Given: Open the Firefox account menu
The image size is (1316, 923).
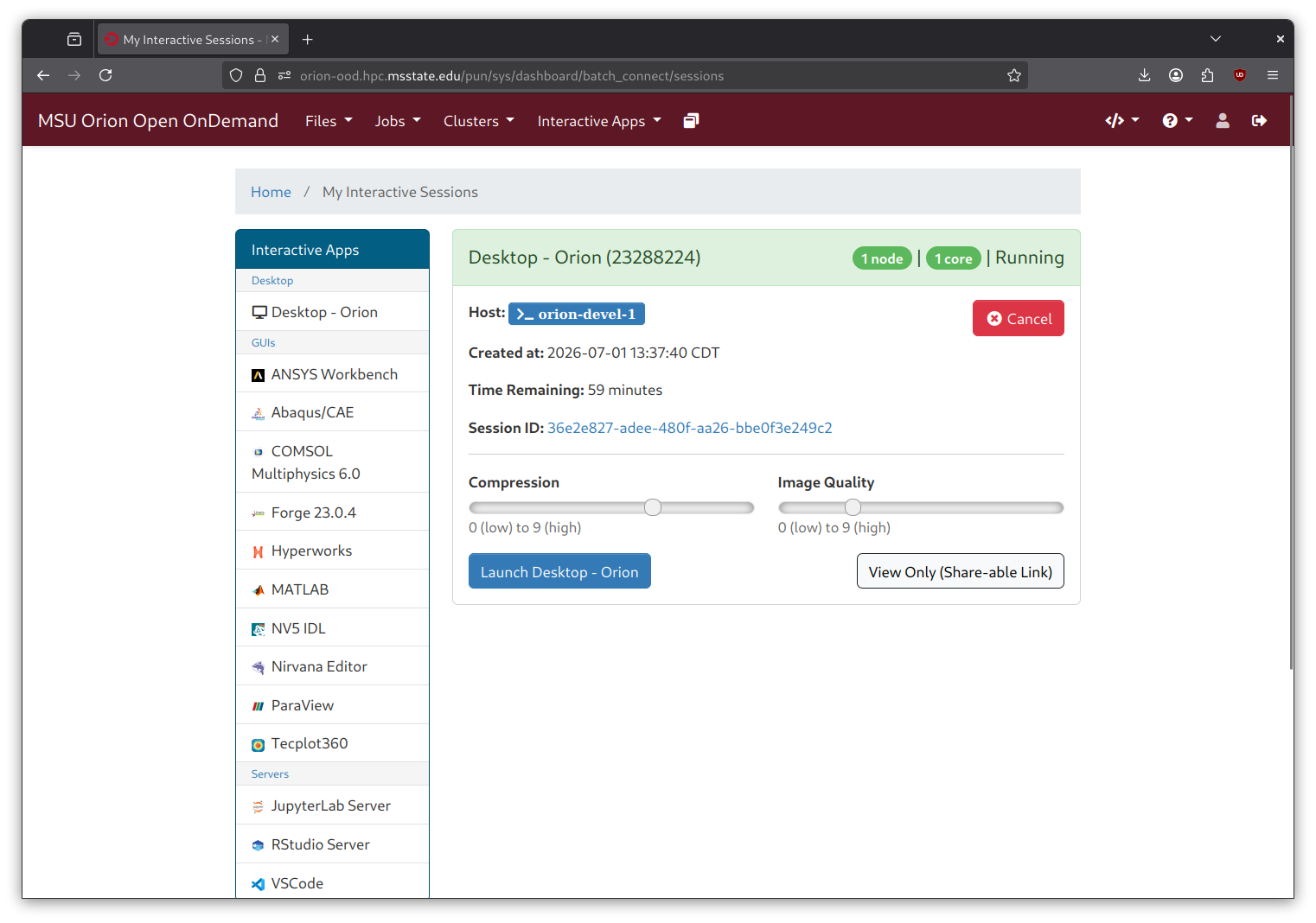Looking at the screenshot, I should [x=1176, y=75].
